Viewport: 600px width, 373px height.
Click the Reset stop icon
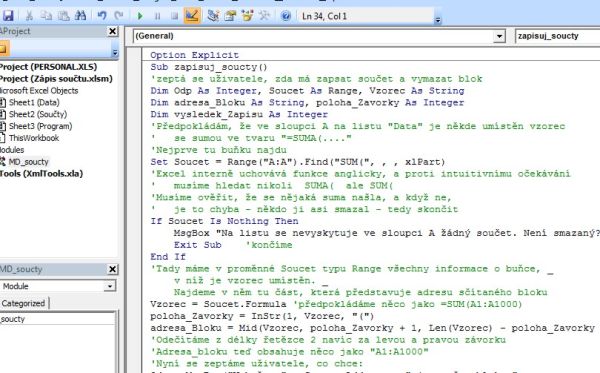pyautogui.click(x=174, y=16)
